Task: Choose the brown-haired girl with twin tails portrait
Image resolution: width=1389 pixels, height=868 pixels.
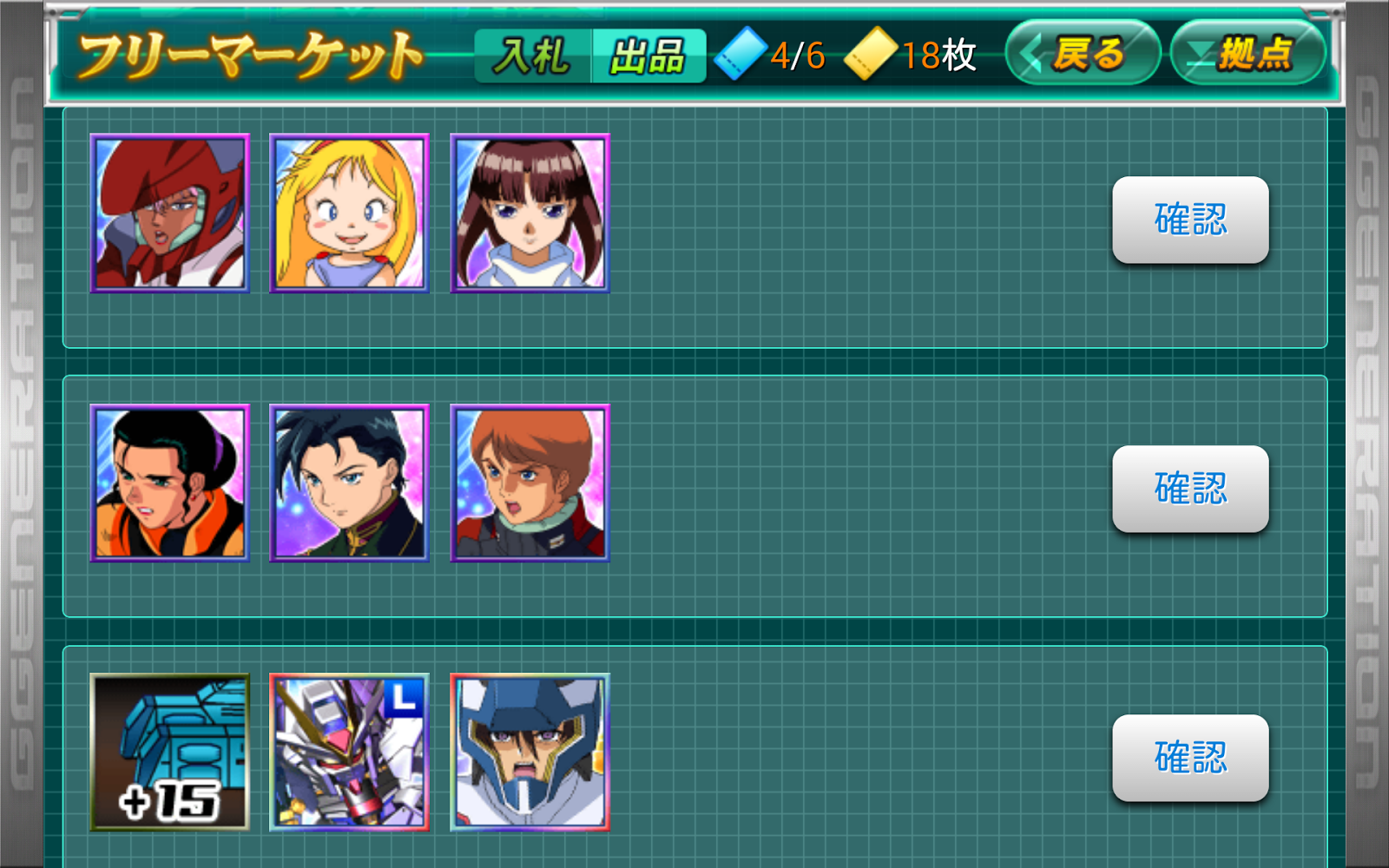Action: click(x=530, y=213)
